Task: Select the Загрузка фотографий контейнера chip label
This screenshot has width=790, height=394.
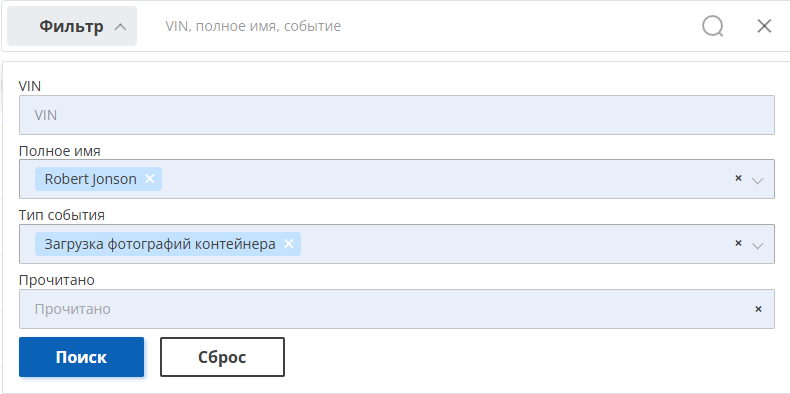Action: pyautogui.click(x=160, y=244)
